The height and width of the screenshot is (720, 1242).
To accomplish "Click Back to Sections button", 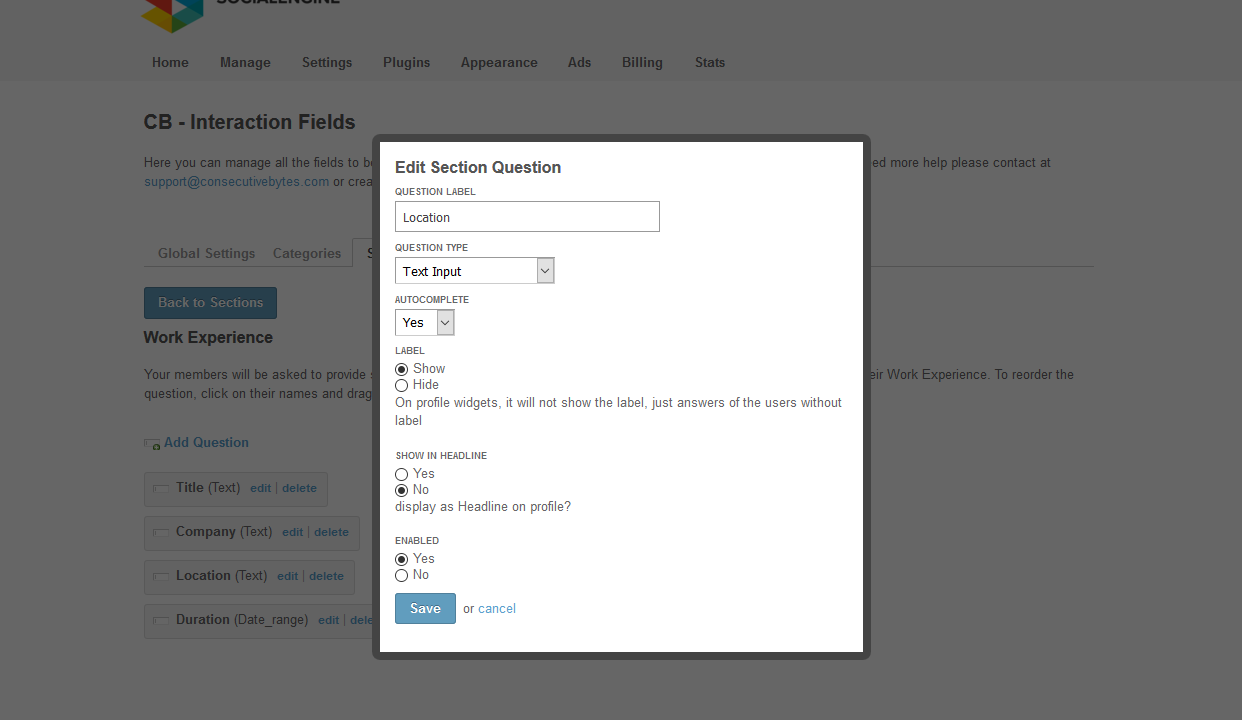I will (x=210, y=303).
